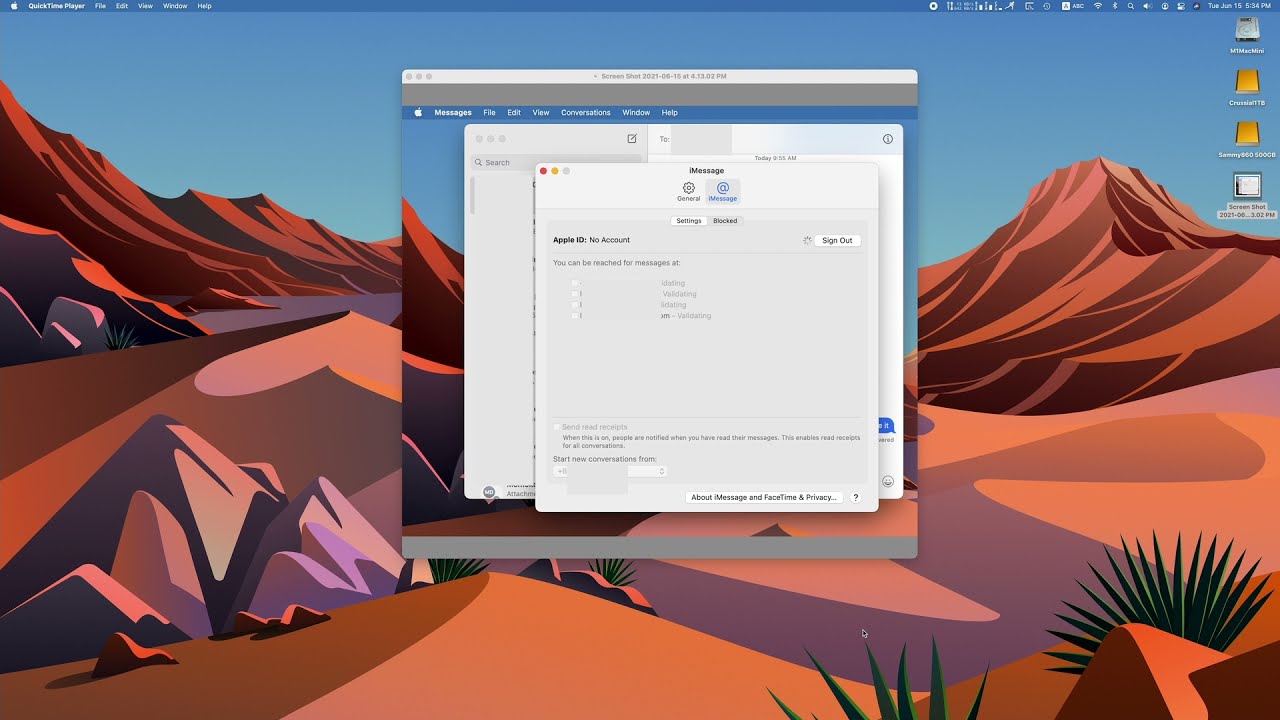Click the Apple ID: No Account label
The image size is (1280, 720).
[592, 240]
